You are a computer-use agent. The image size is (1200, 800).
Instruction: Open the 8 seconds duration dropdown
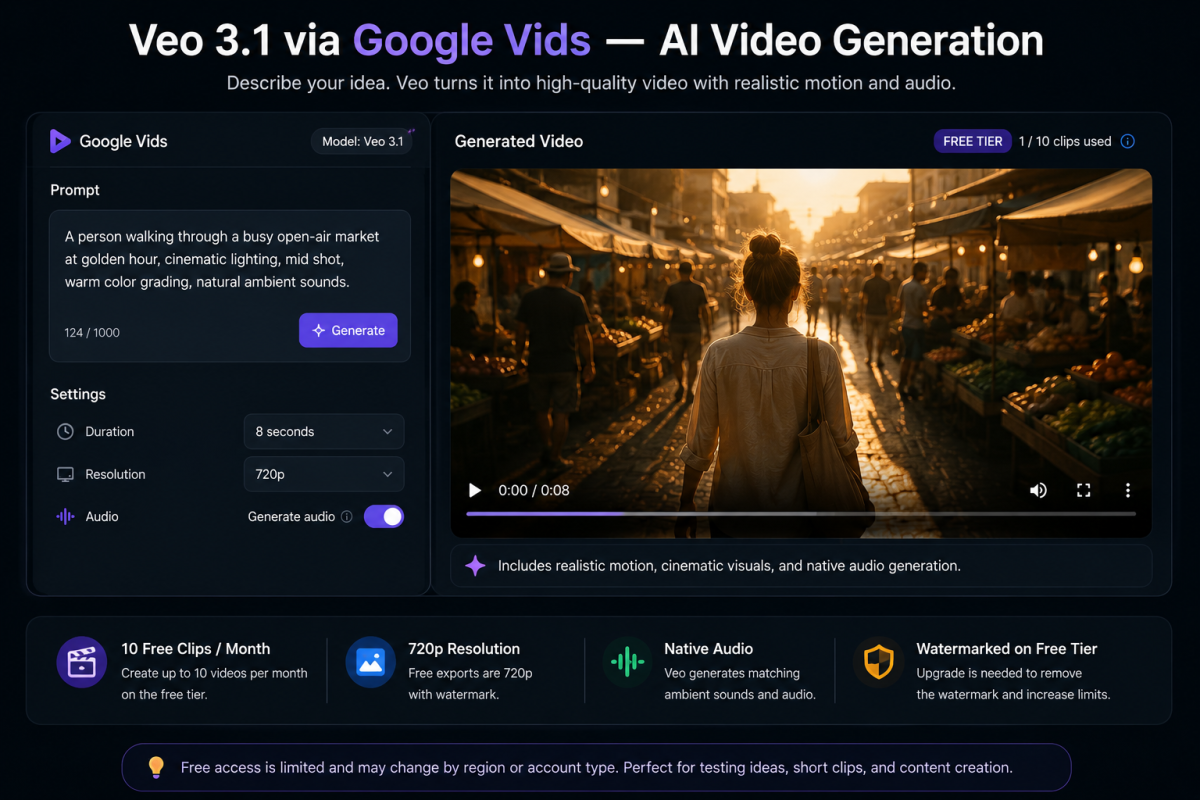tap(324, 432)
